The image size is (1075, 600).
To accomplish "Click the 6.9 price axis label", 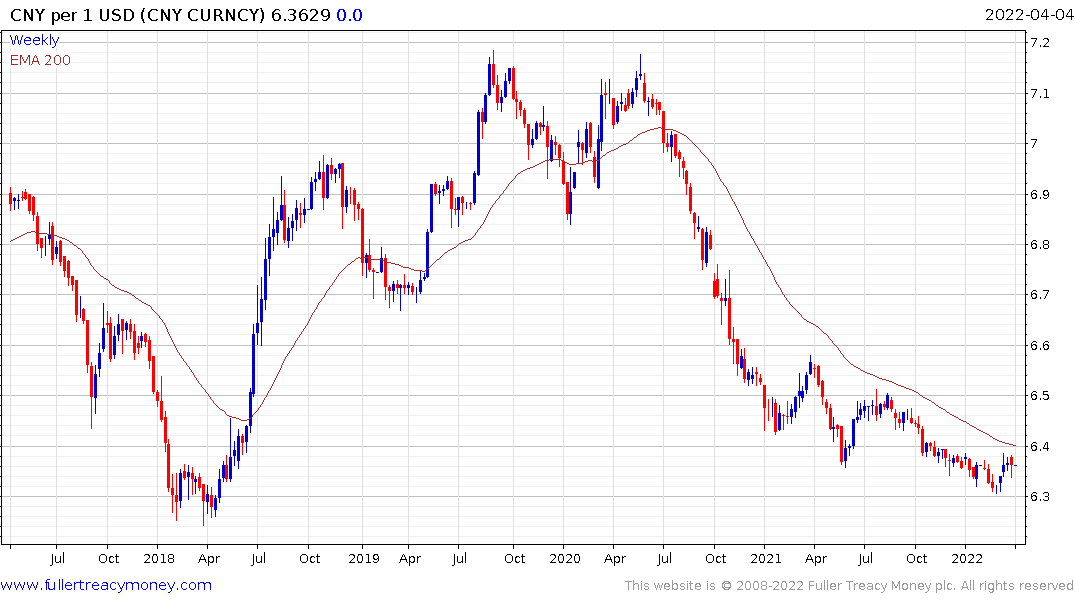I will (x=1039, y=194).
